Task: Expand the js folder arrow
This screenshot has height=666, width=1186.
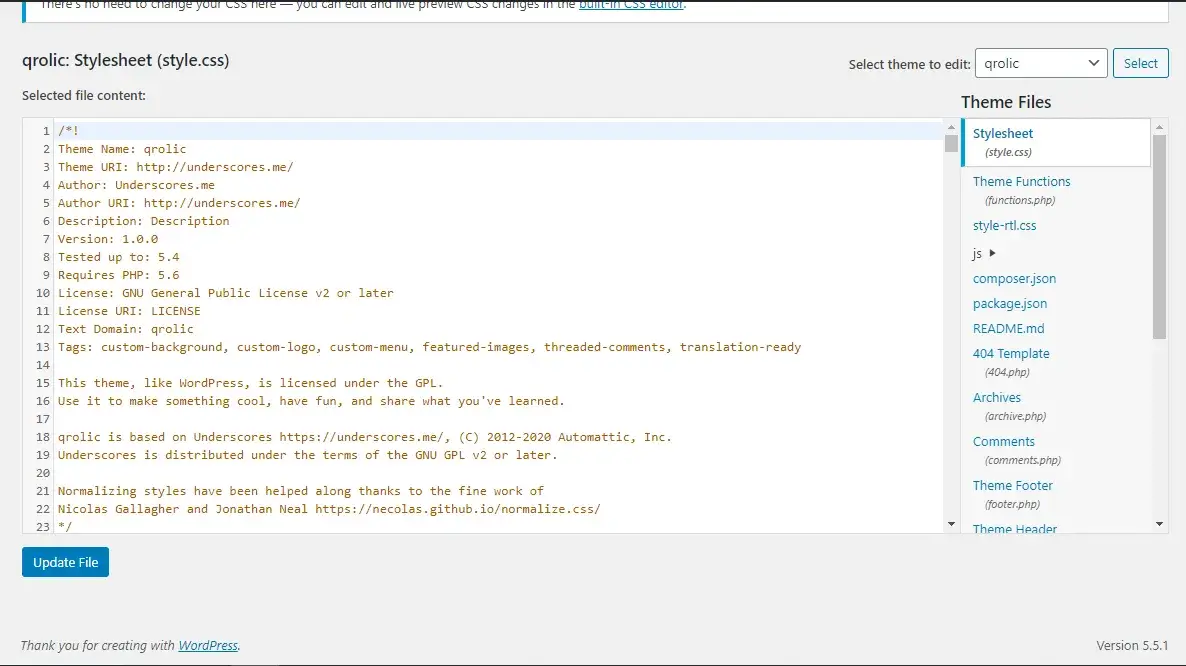Action: click(992, 254)
